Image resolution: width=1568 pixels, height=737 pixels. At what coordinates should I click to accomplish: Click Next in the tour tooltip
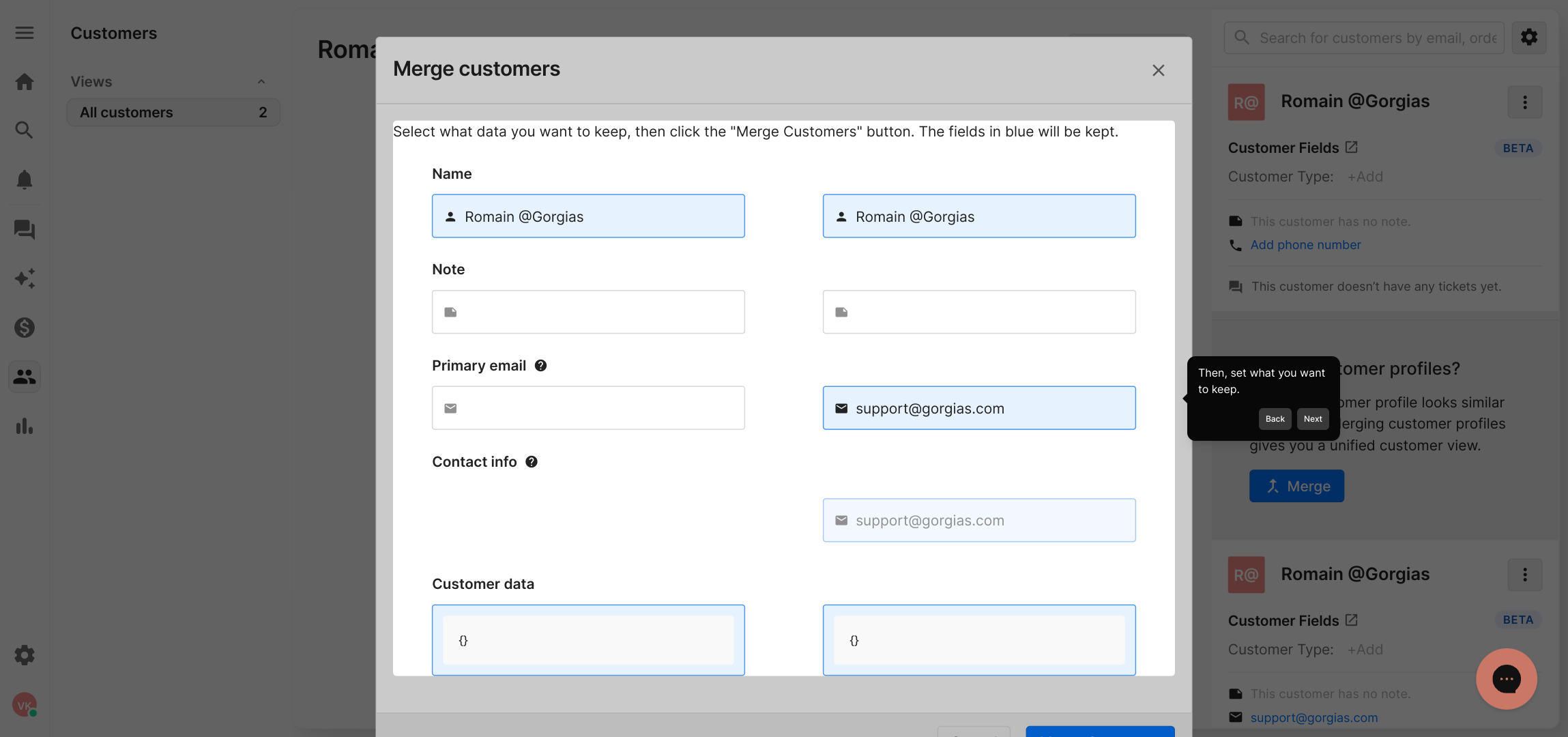[x=1313, y=419]
